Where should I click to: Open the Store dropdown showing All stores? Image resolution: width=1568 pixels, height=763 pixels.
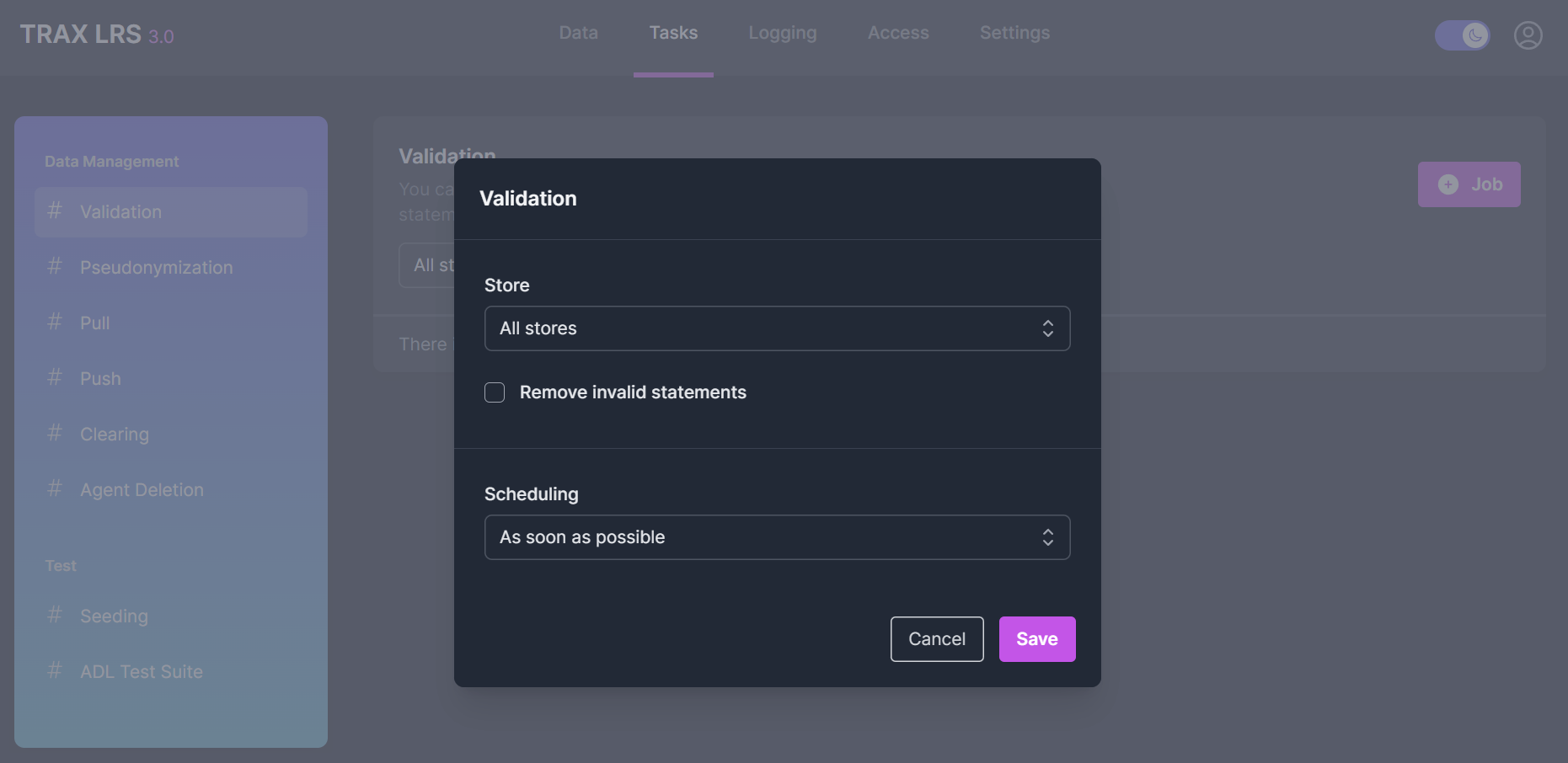coord(776,328)
